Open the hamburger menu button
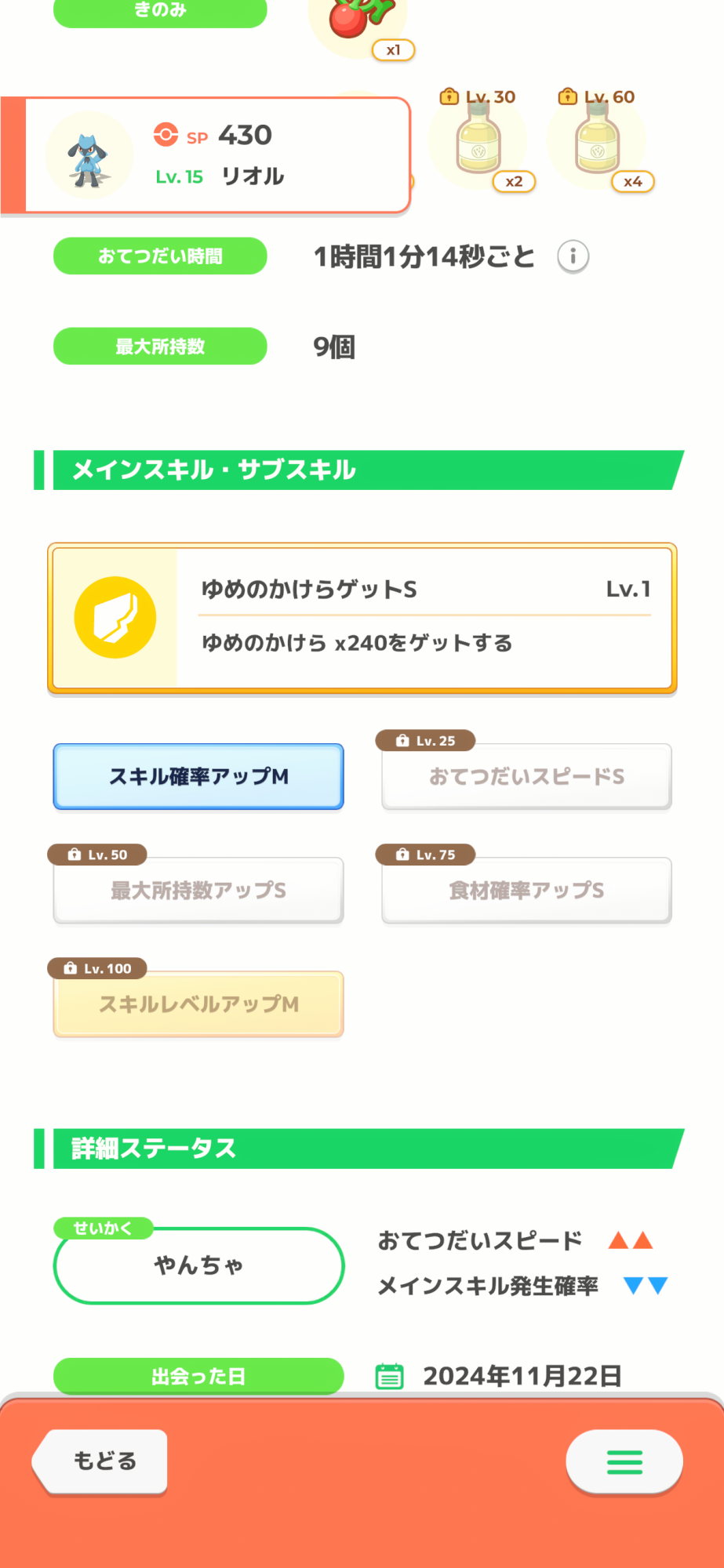The height and width of the screenshot is (1568, 724). pos(624,1461)
